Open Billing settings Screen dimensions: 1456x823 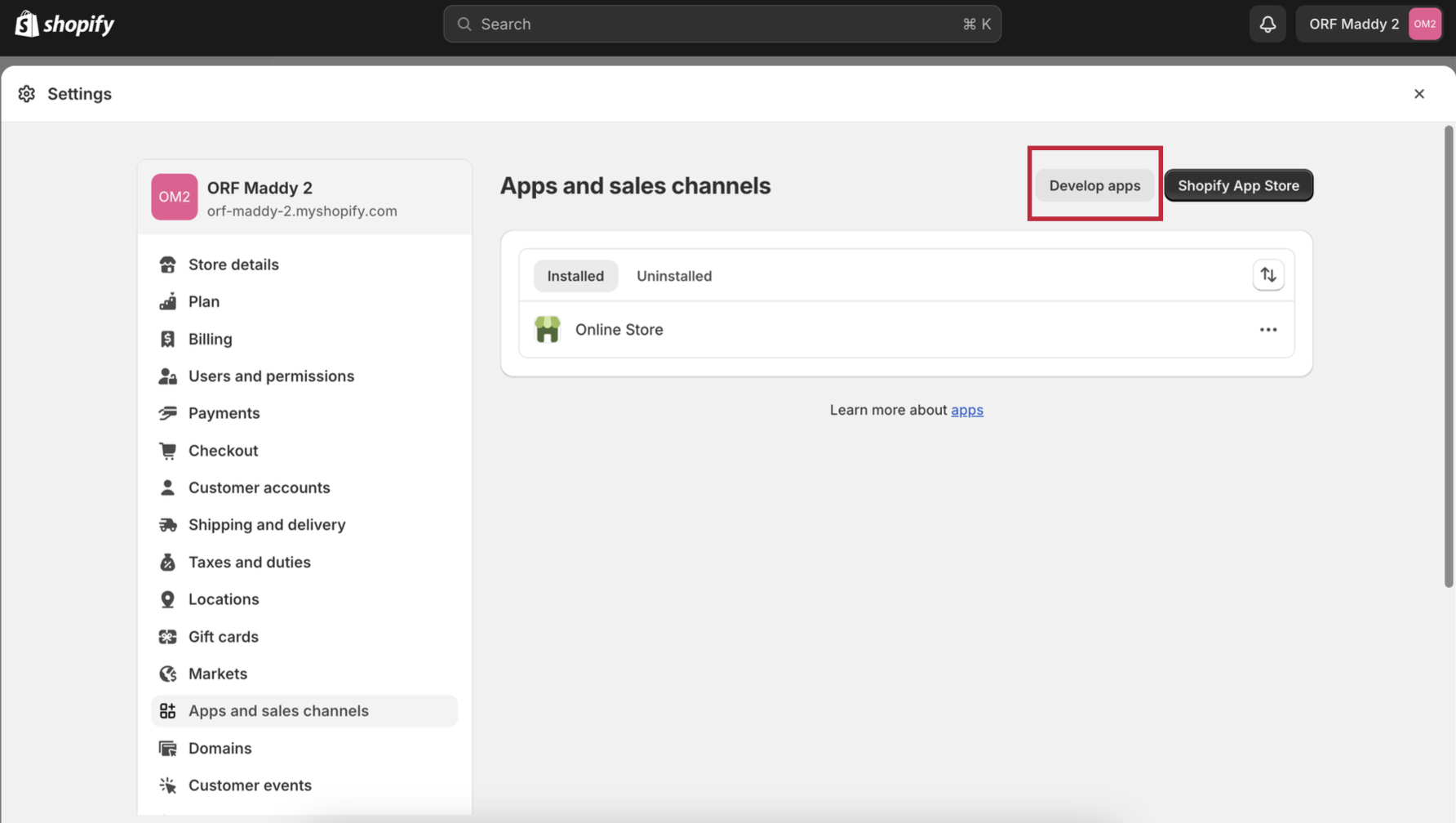point(304,339)
